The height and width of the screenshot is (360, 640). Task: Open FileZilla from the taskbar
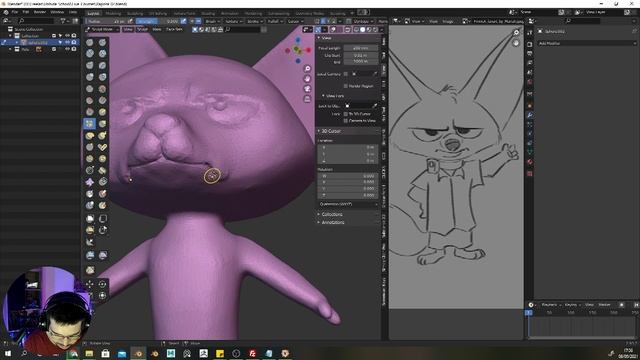(x=253, y=353)
